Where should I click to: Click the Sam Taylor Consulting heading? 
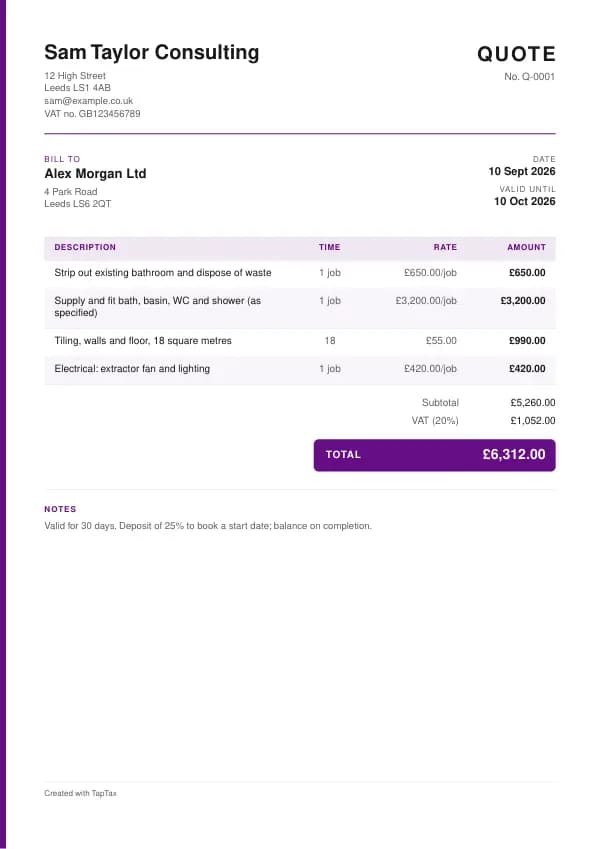(152, 53)
